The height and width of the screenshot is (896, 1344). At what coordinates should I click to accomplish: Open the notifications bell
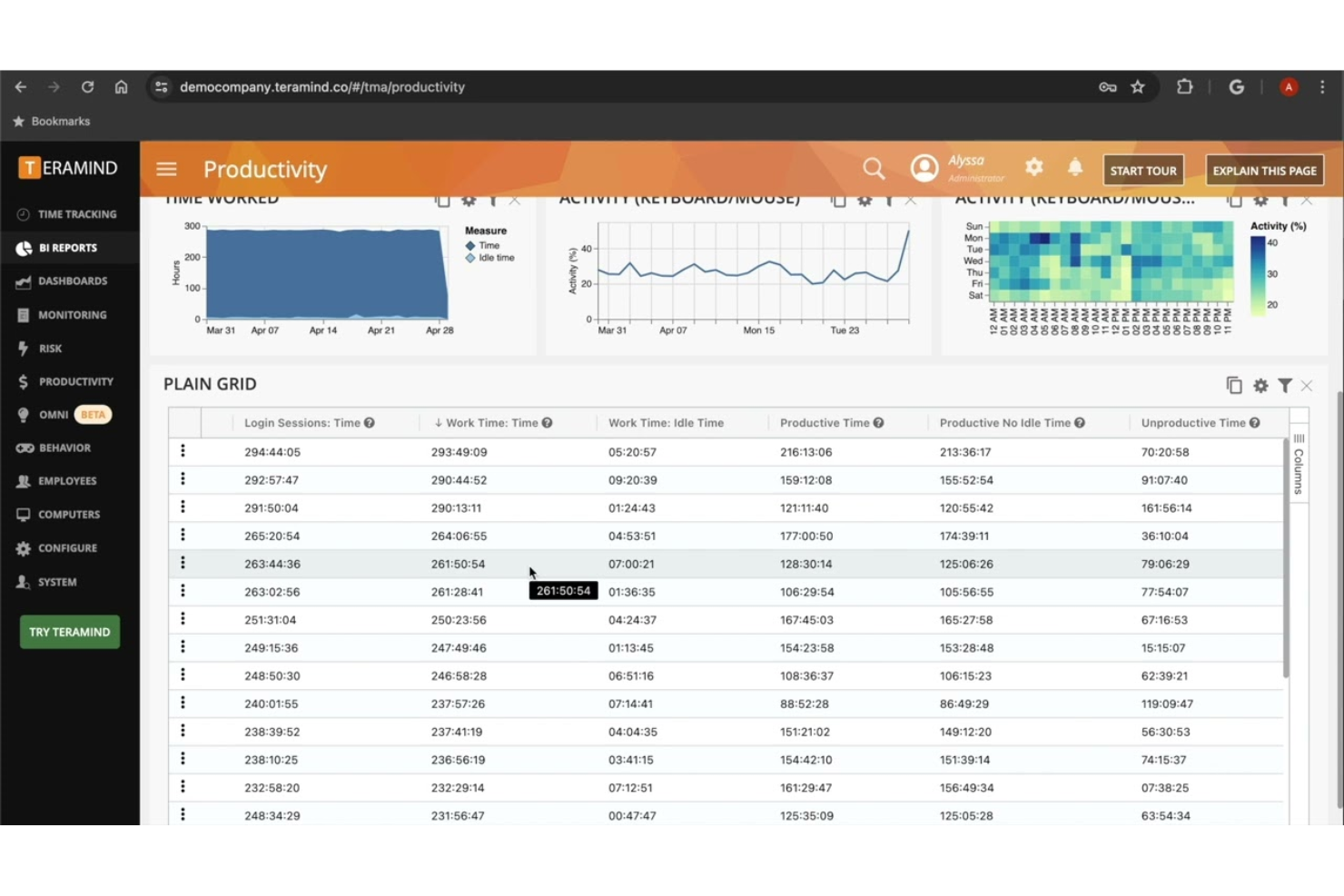tap(1075, 167)
